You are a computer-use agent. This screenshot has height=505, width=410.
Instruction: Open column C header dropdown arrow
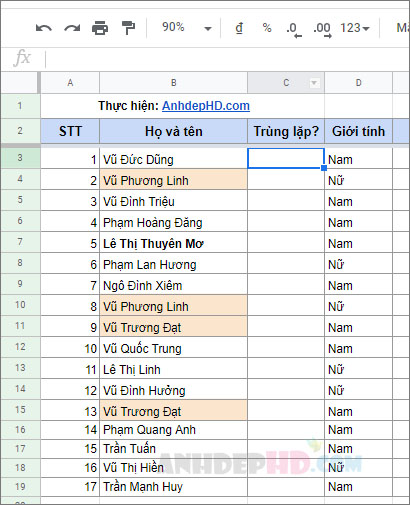point(314,83)
